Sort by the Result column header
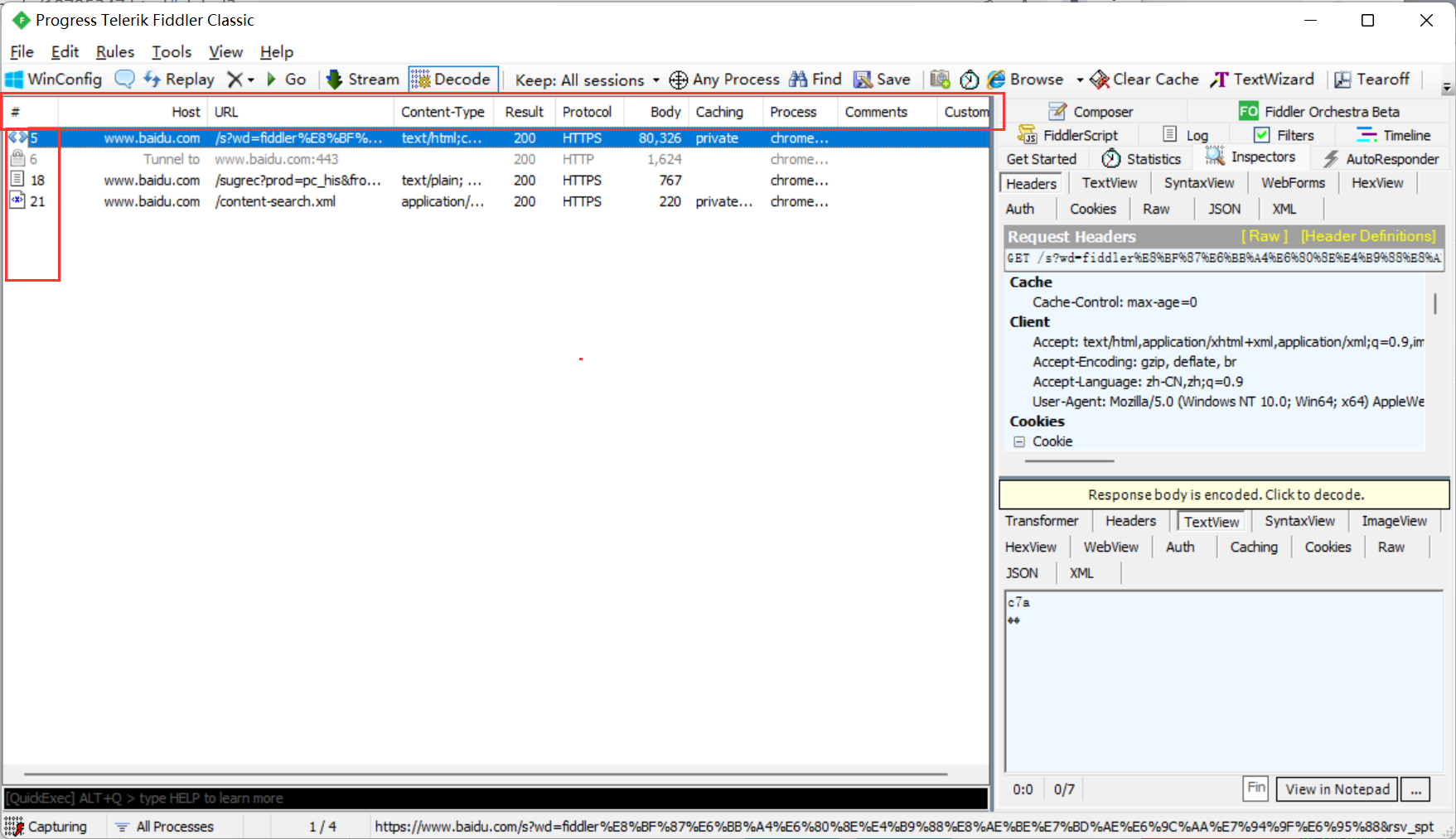Viewport: 1456px width, 839px height. (525, 112)
